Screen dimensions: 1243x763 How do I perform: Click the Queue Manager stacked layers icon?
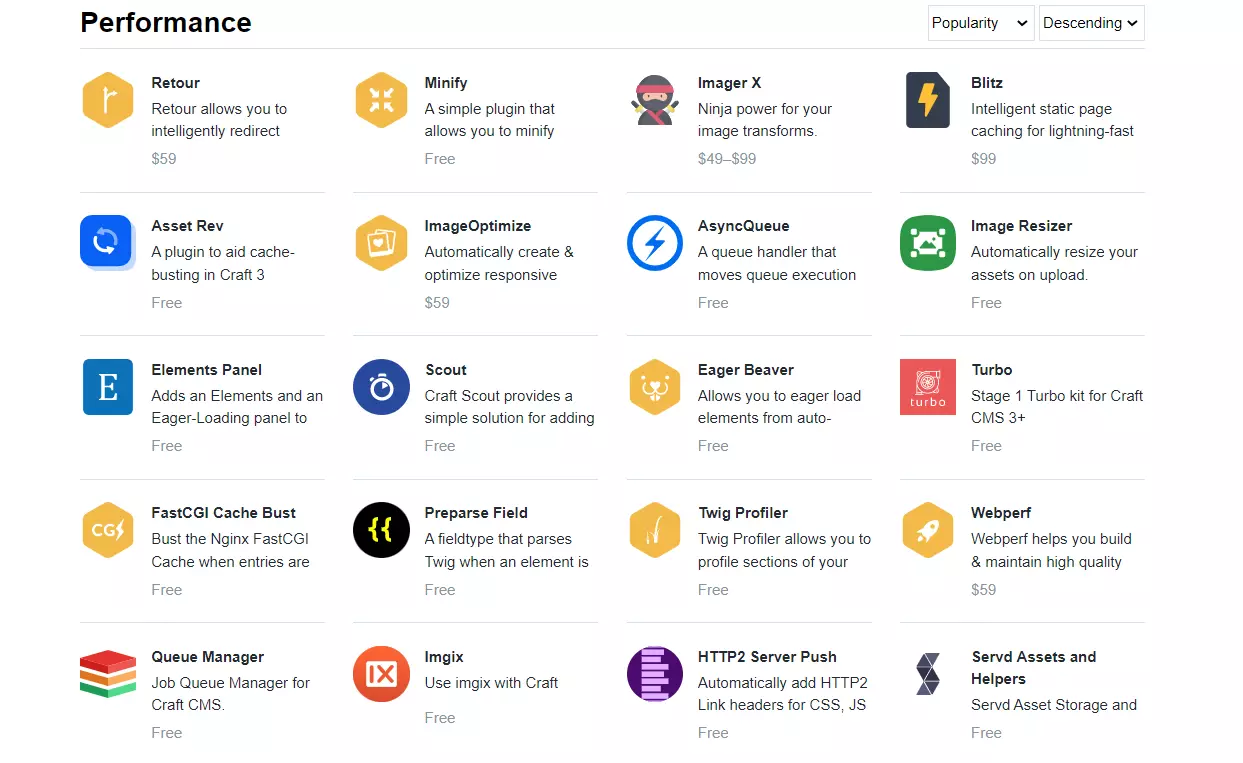(x=108, y=674)
